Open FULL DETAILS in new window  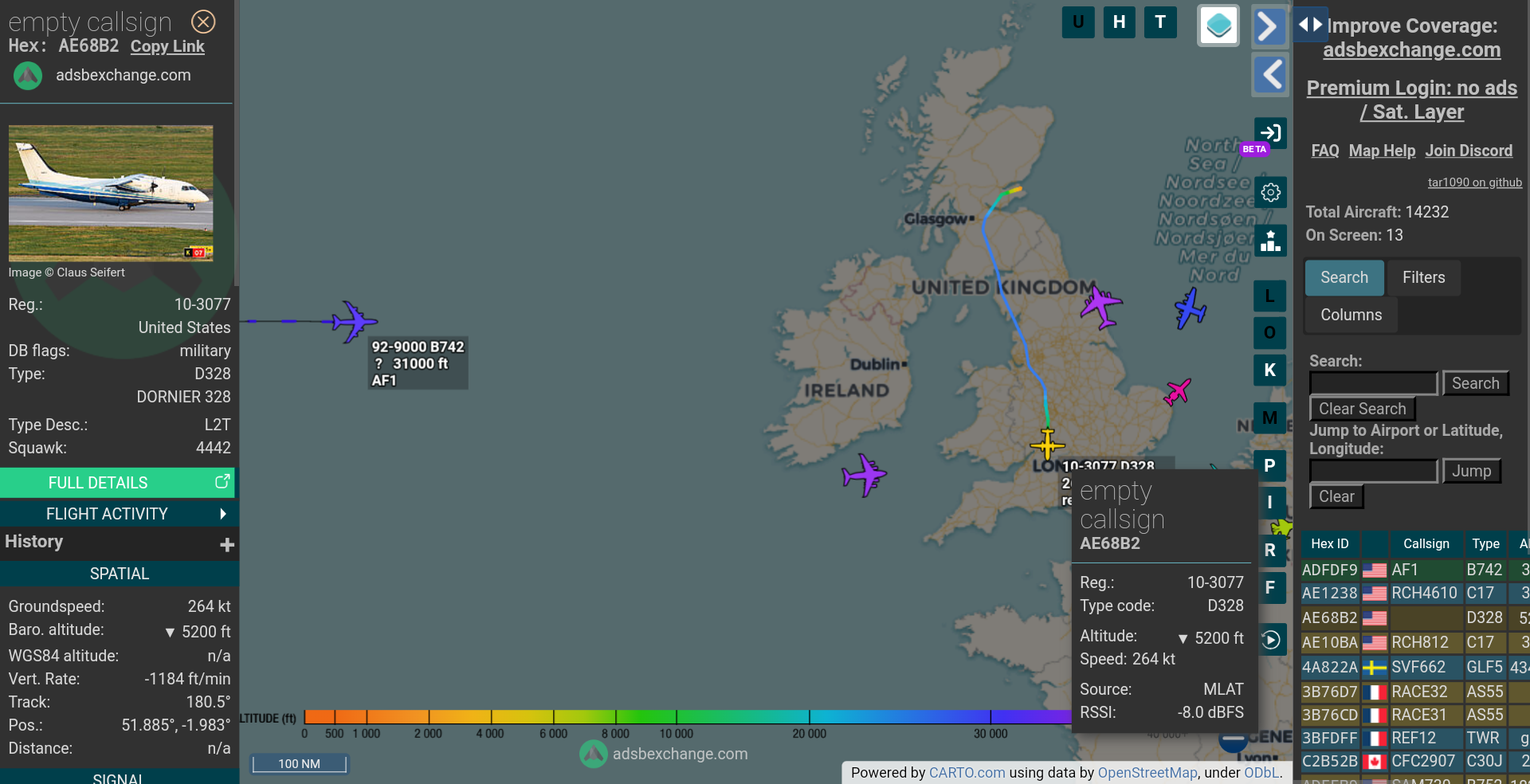pyautogui.click(x=117, y=483)
